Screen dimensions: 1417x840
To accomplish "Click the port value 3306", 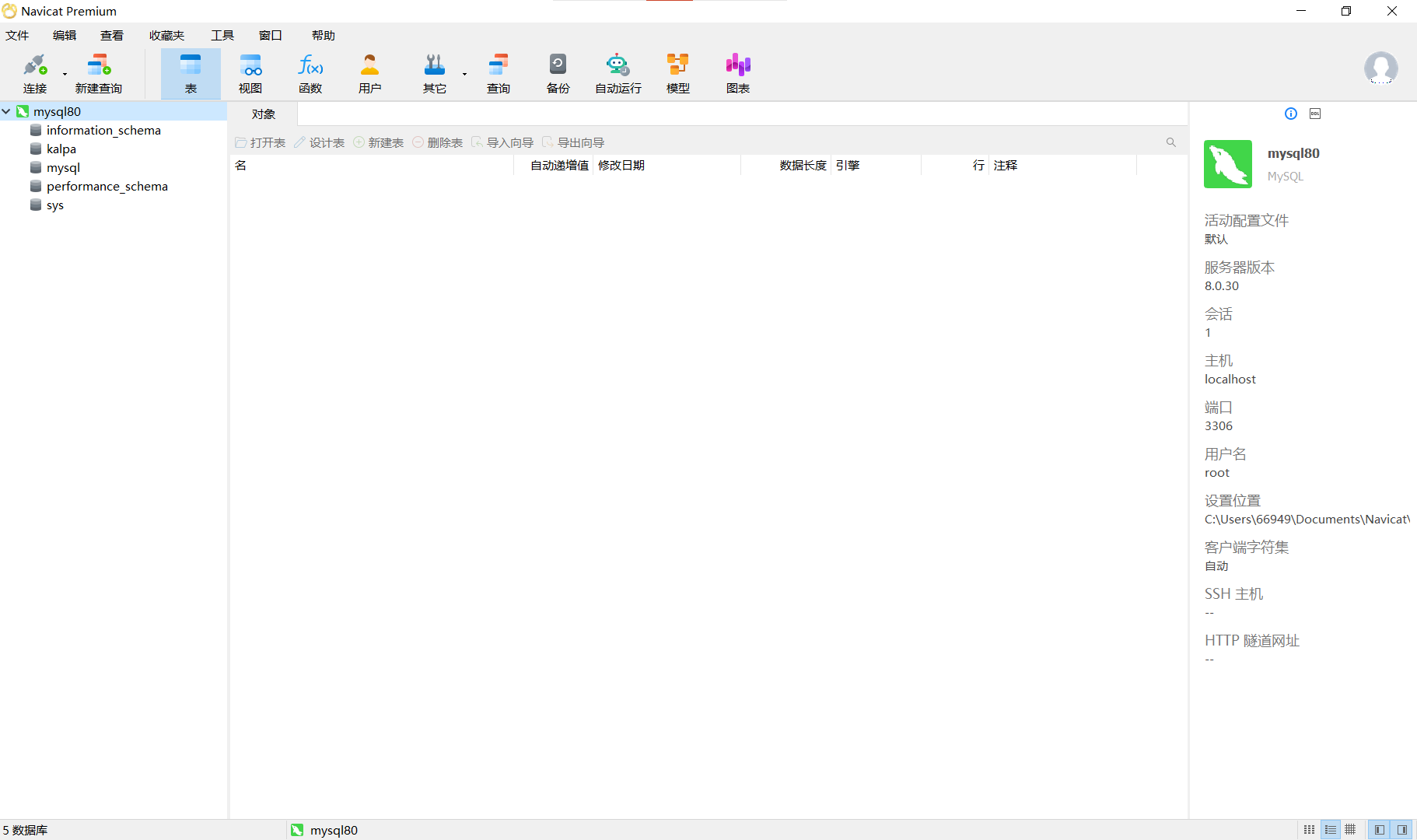I will tap(1219, 425).
